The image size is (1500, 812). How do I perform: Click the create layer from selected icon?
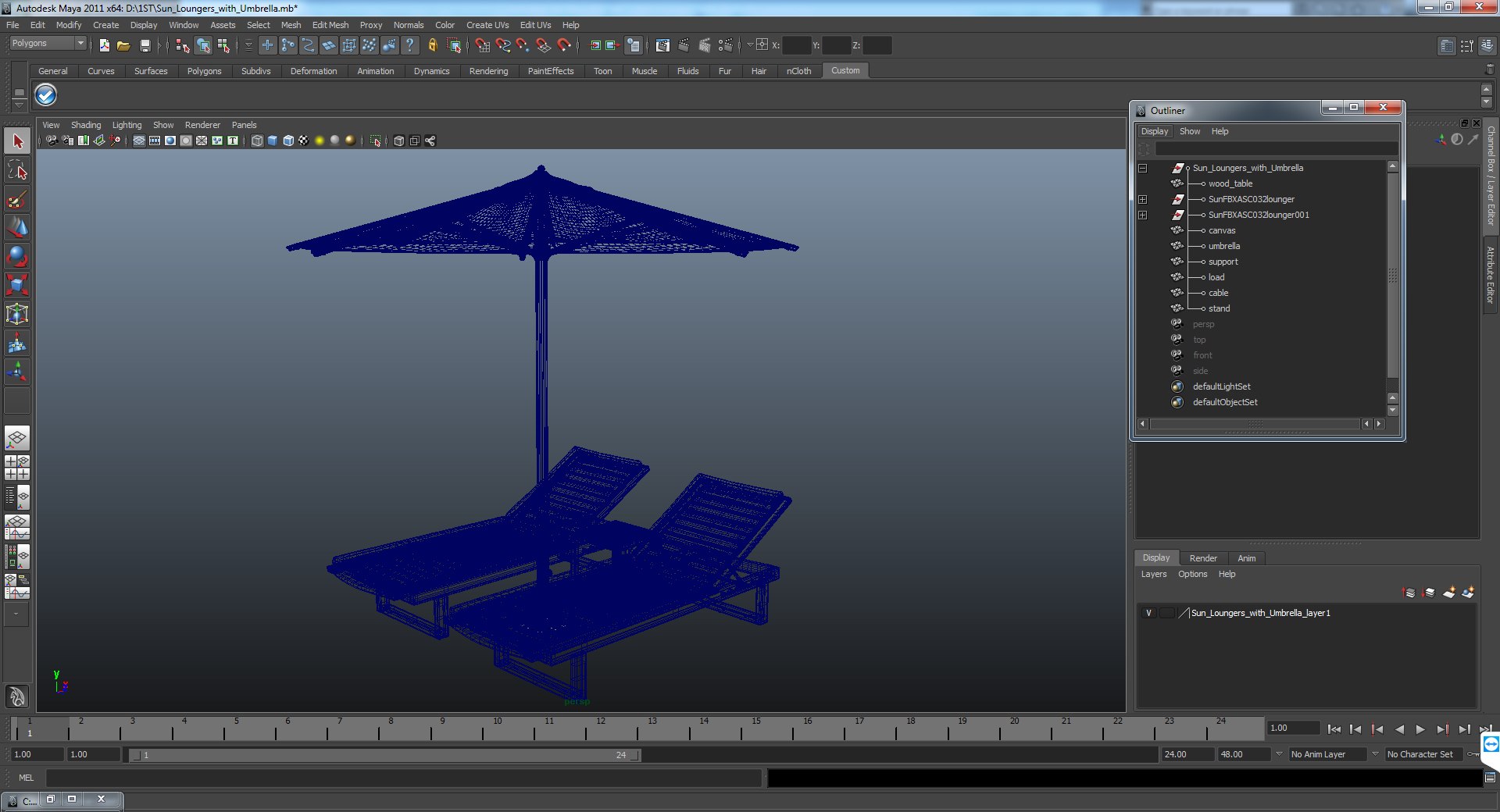click(1468, 593)
